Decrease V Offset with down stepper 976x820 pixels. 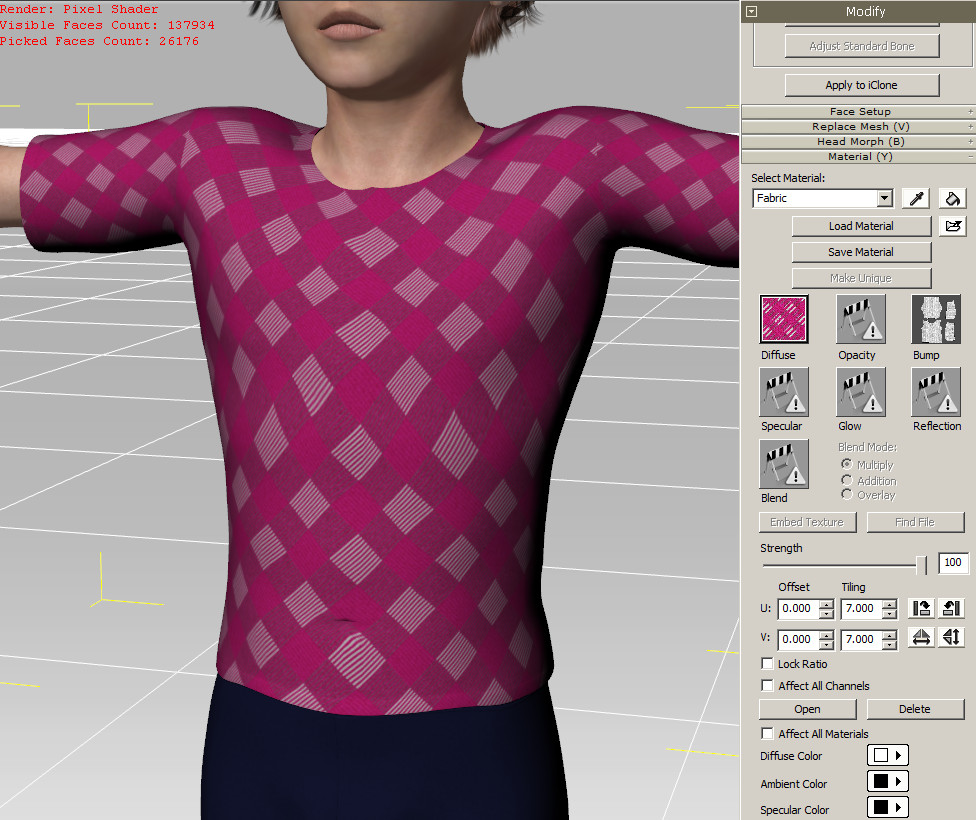pyautogui.click(x=826, y=645)
